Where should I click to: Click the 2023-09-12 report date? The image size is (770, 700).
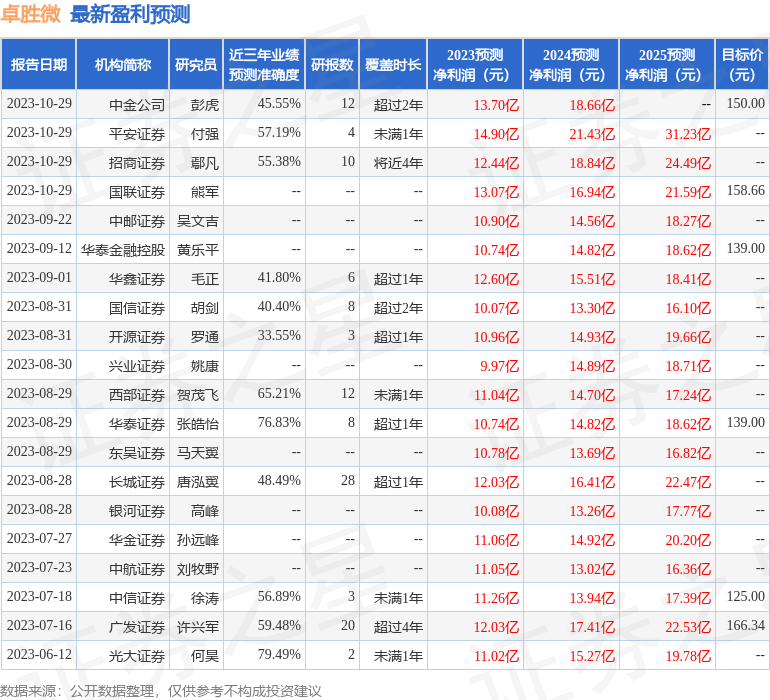click(x=39, y=249)
